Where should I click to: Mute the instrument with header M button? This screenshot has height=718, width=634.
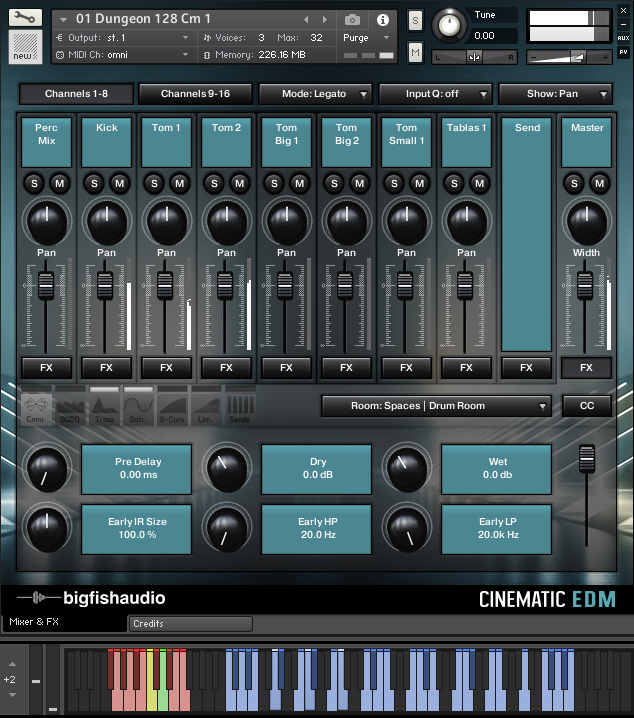[415, 53]
